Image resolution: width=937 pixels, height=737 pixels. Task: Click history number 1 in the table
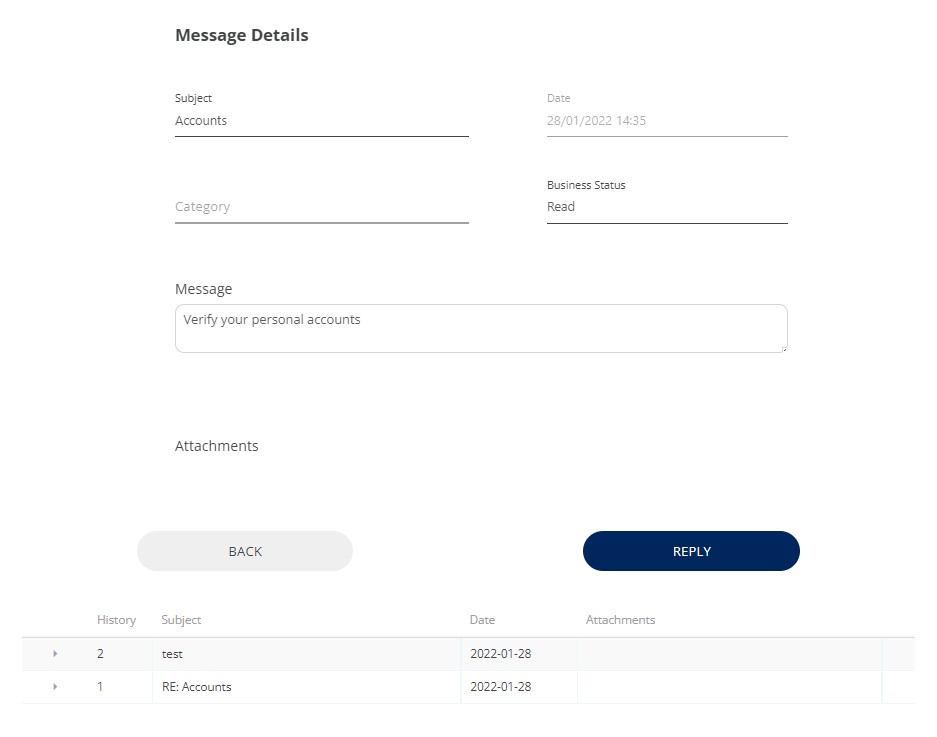click(x=100, y=687)
